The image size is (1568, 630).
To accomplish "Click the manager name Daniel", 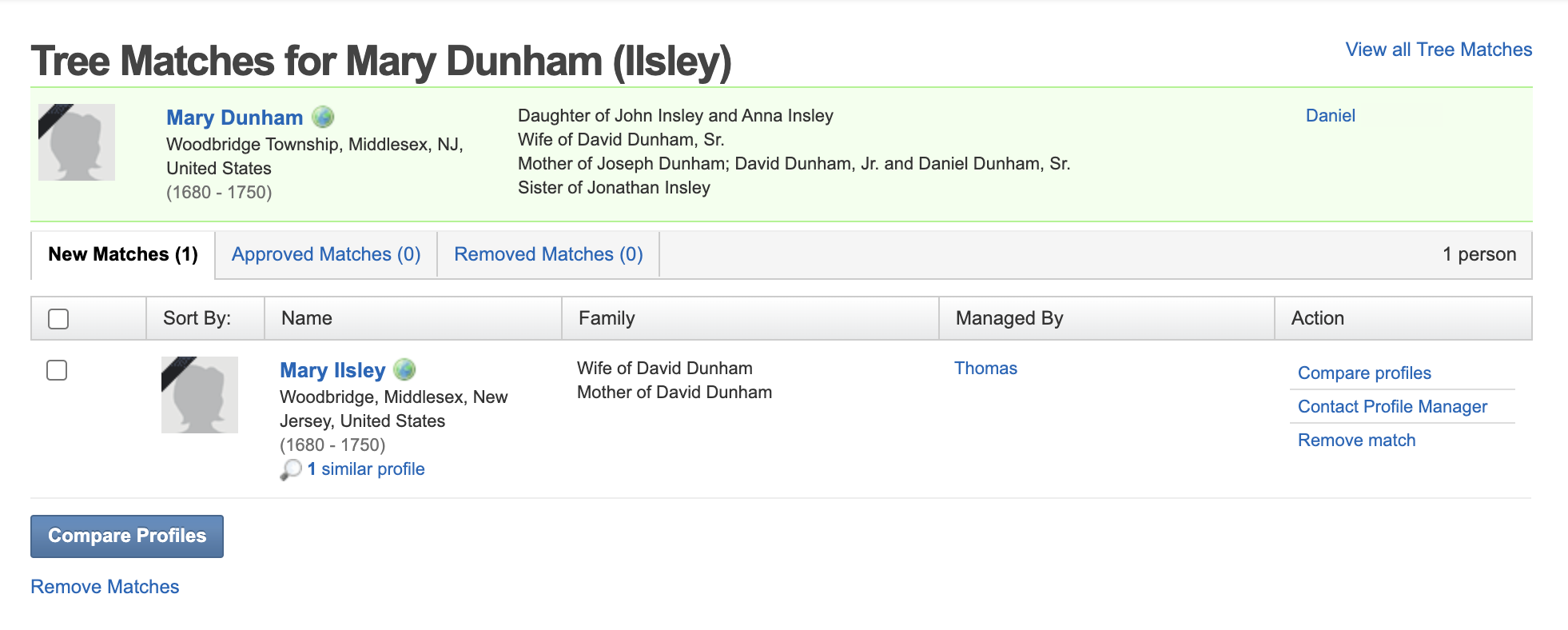I will coord(1330,116).
